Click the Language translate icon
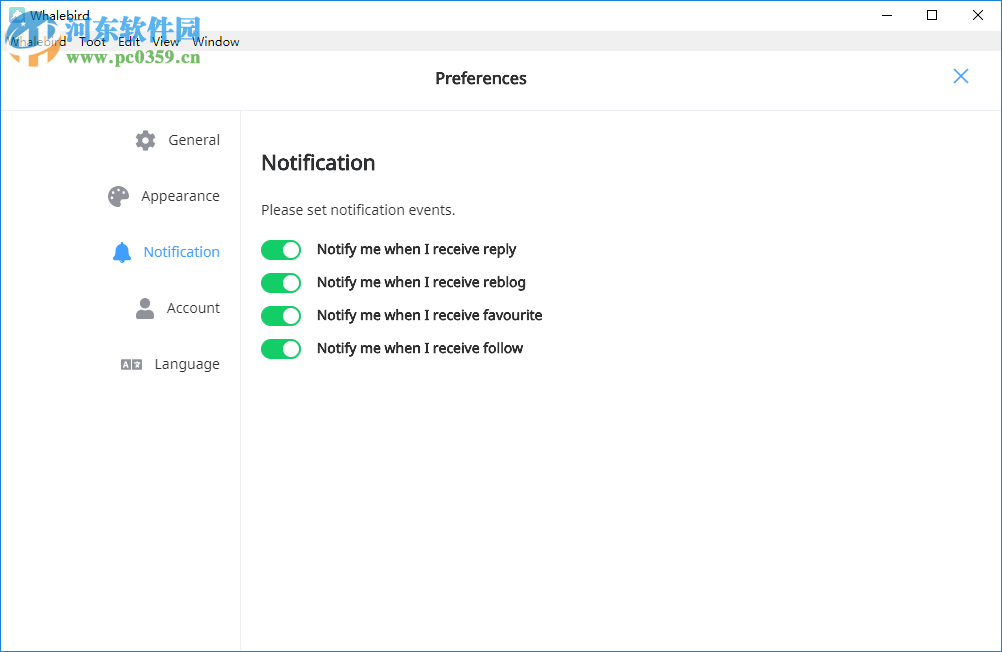 coord(131,364)
